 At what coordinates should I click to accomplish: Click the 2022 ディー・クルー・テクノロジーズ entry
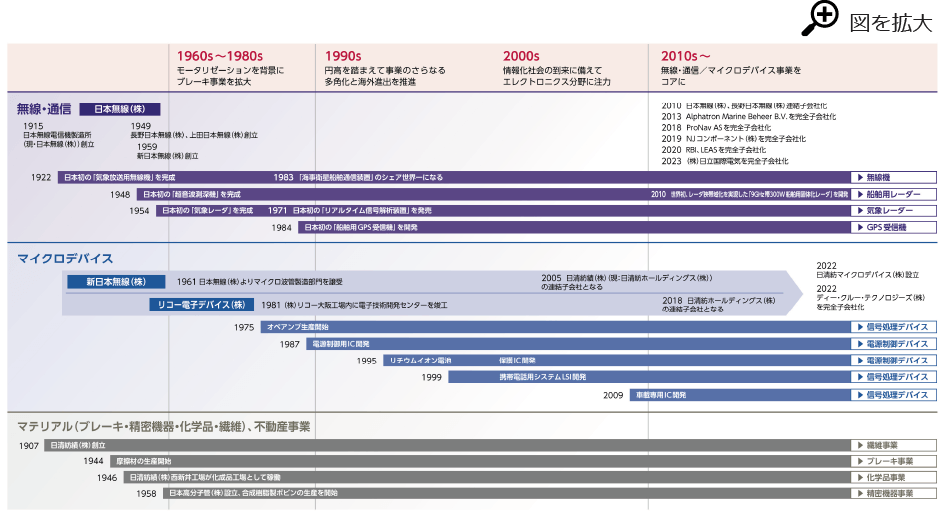[x=871, y=297]
